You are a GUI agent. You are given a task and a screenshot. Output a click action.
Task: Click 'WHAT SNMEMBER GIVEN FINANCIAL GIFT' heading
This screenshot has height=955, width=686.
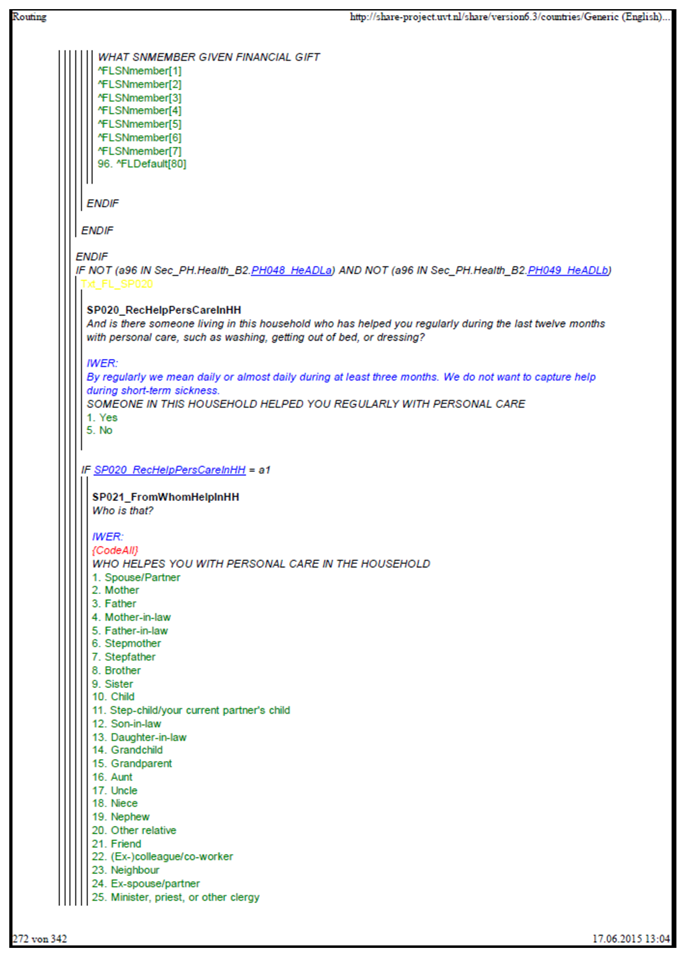(x=209, y=57)
